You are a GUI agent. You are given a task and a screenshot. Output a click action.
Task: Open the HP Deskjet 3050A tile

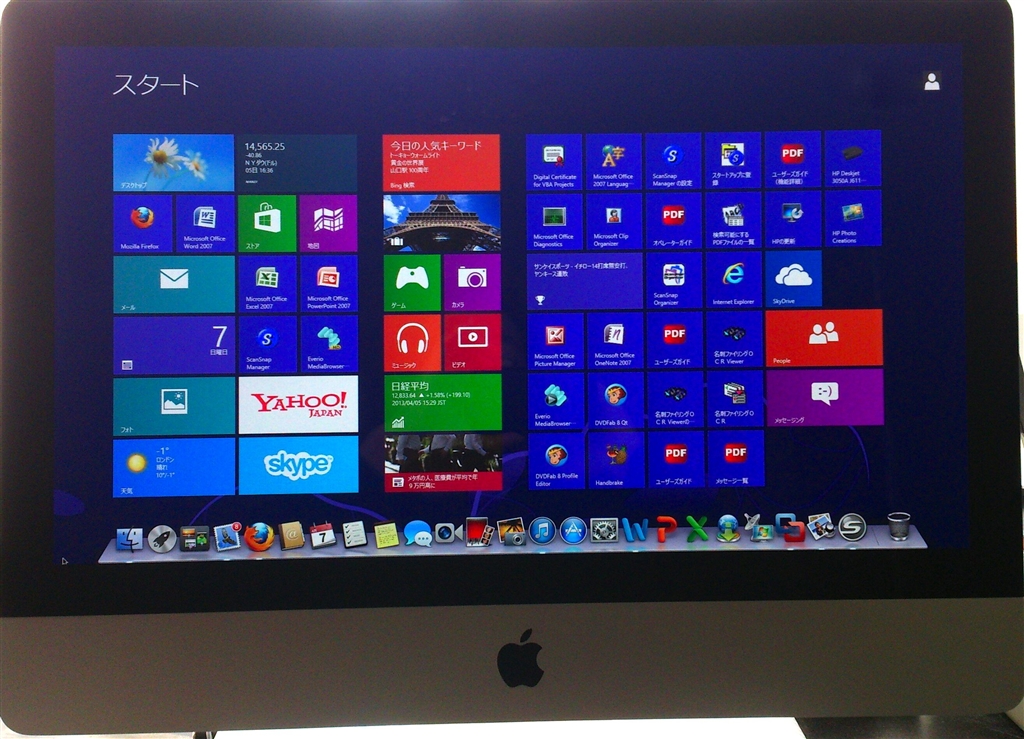(852, 159)
